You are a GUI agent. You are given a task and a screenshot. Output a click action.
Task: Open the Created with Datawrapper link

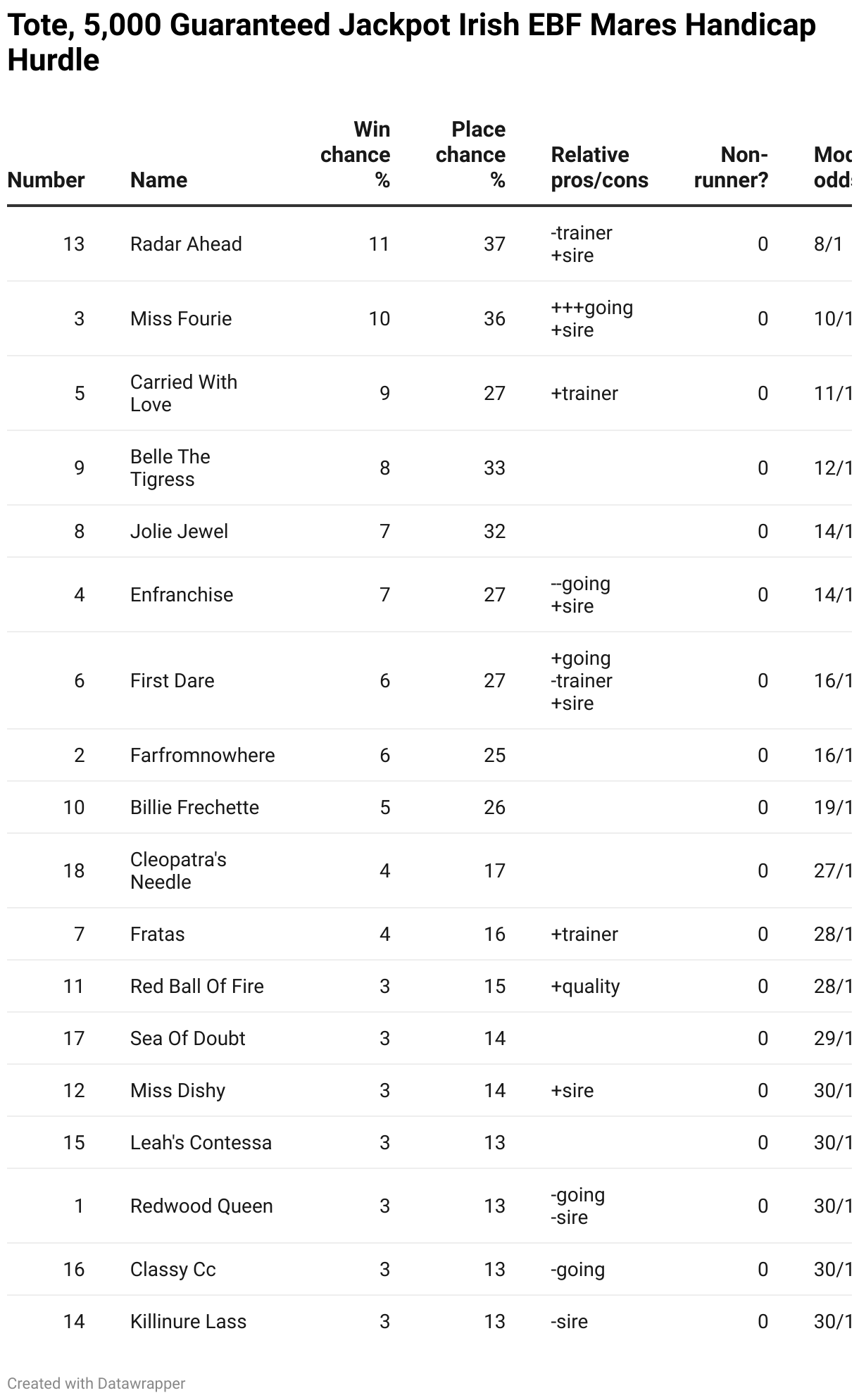[96, 1384]
